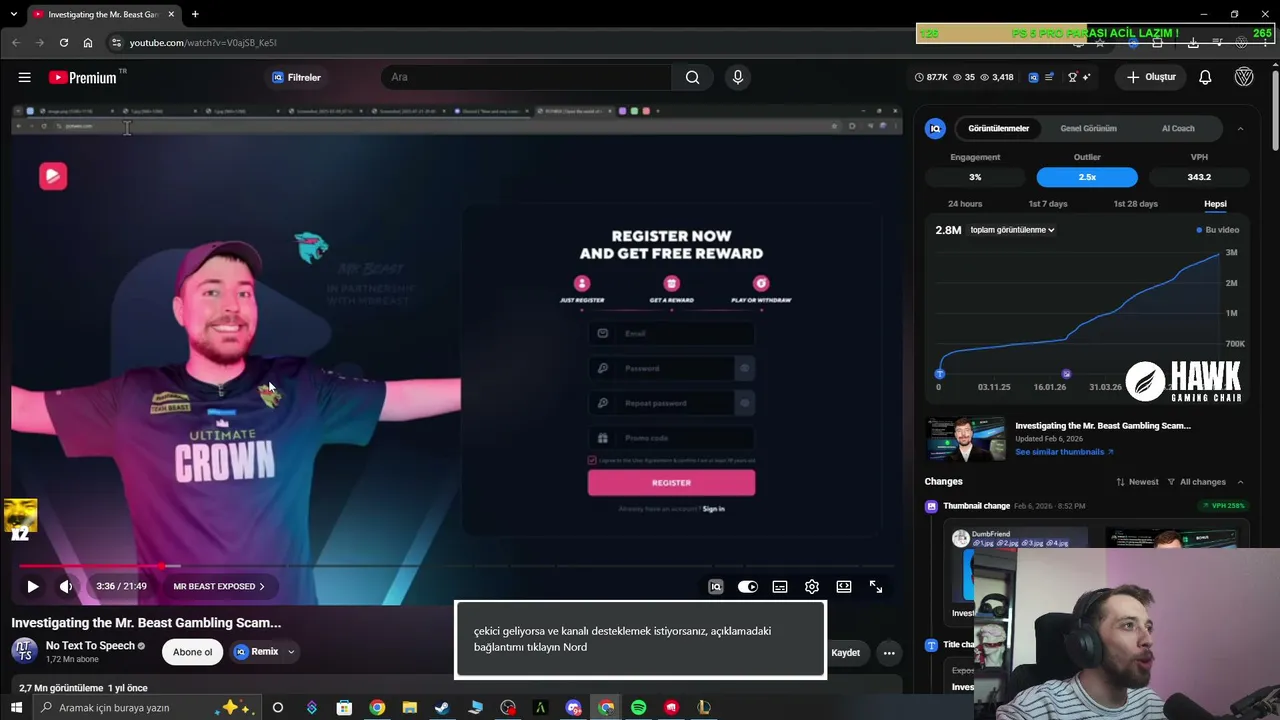Open Chrome tab search dropdown
Screen dimensions: 1280x720
tap(14, 14)
